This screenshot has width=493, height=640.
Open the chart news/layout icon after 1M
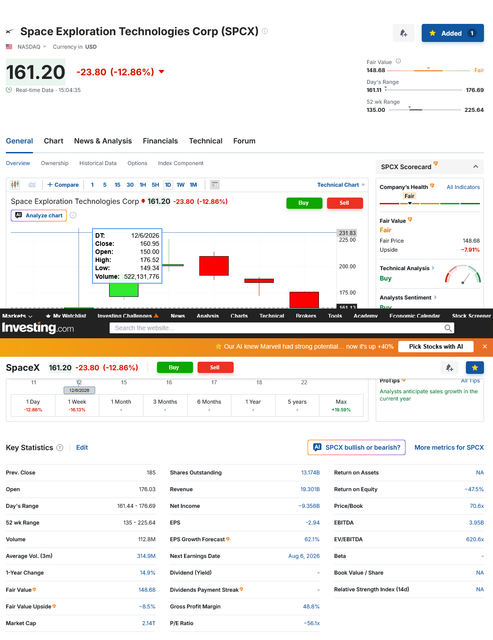coord(215,184)
